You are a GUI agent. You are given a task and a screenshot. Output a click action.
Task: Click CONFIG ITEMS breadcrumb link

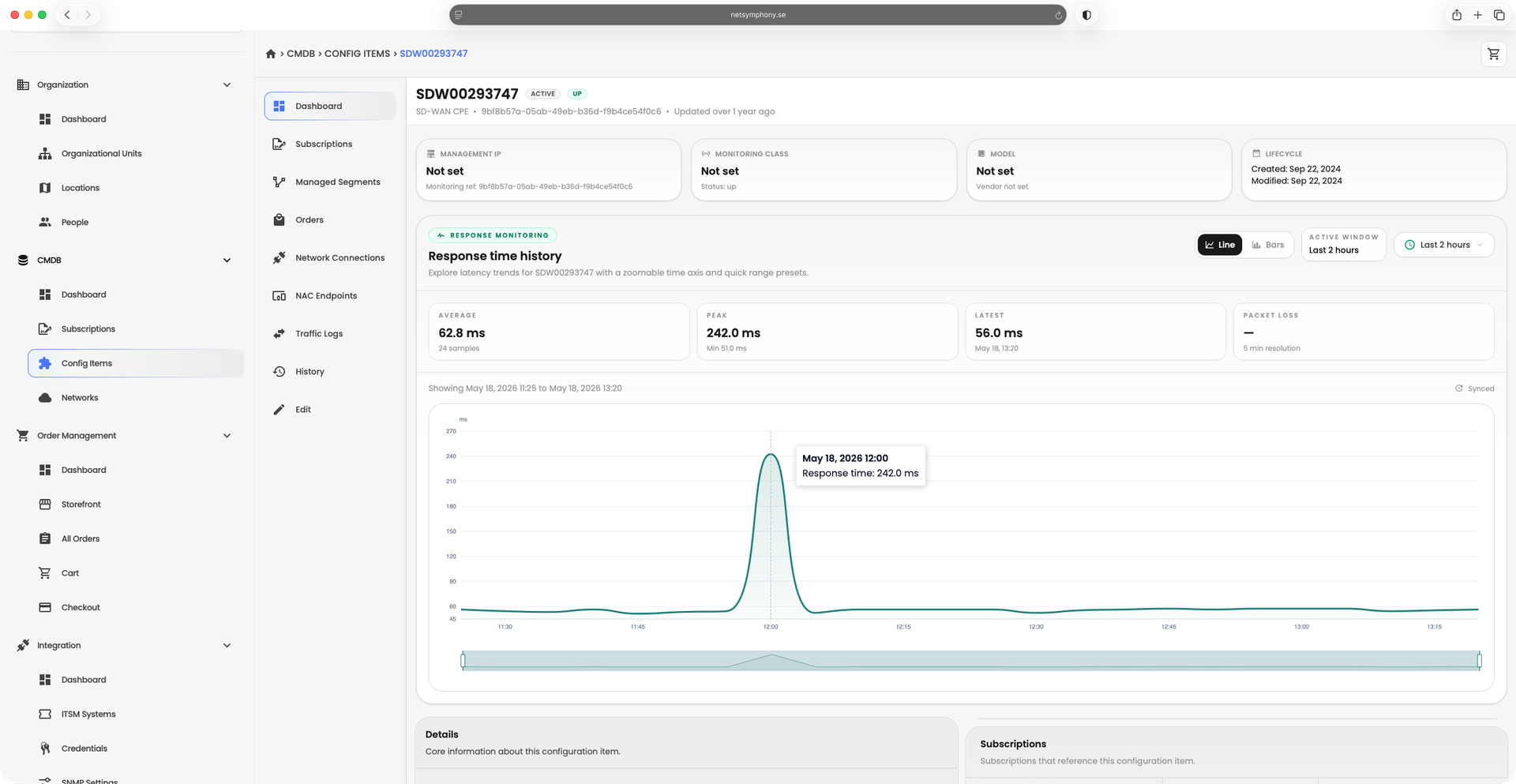[x=357, y=54]
